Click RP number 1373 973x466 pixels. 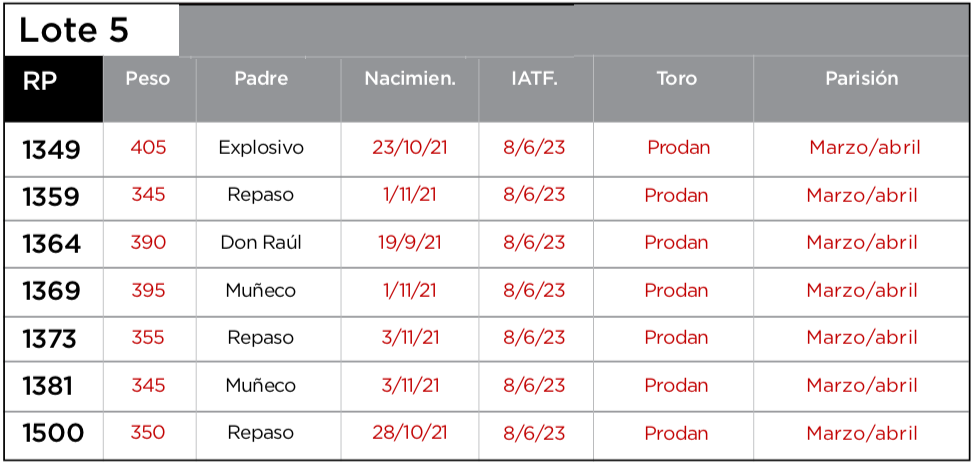tap(49, 340)
